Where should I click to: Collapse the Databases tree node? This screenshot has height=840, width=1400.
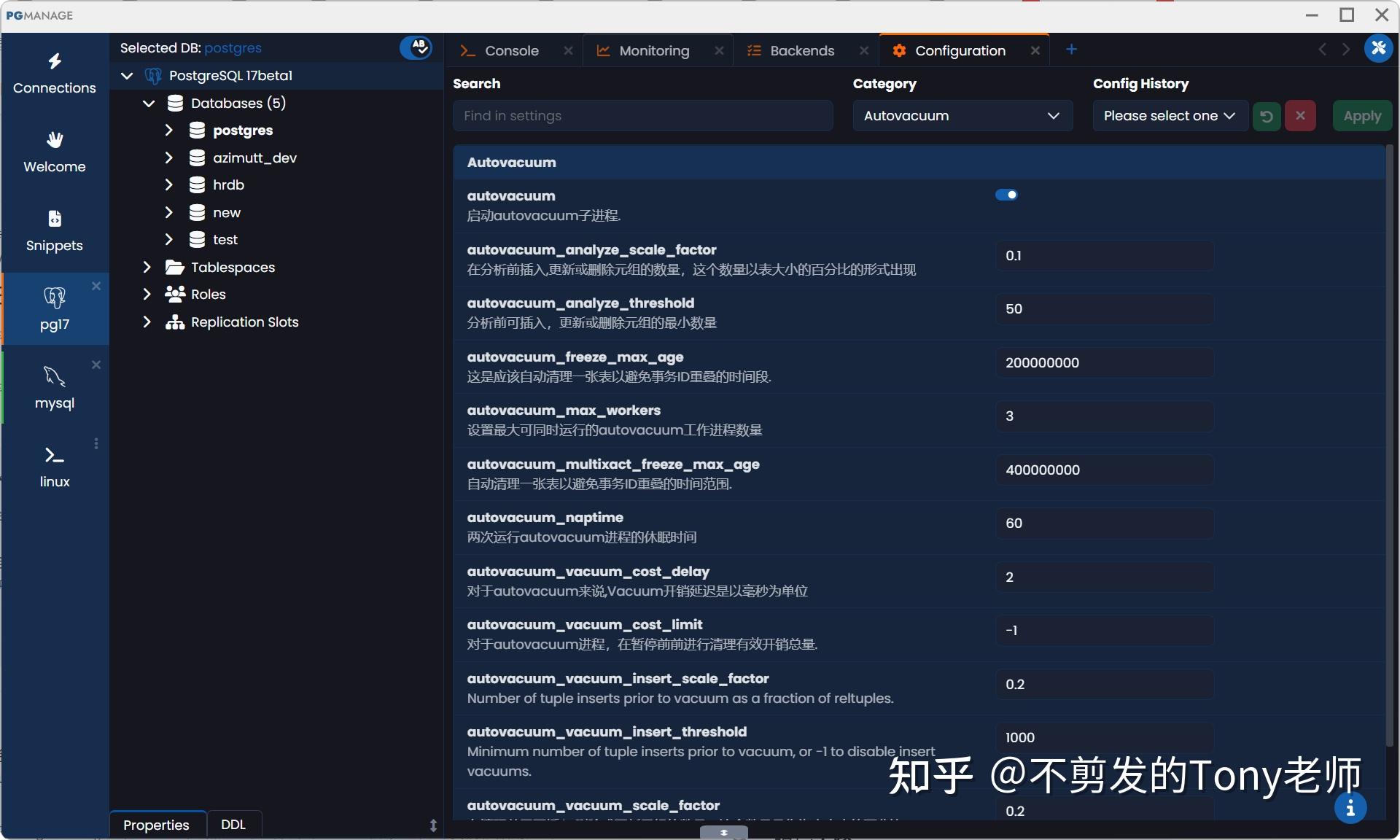coord(149,104)
